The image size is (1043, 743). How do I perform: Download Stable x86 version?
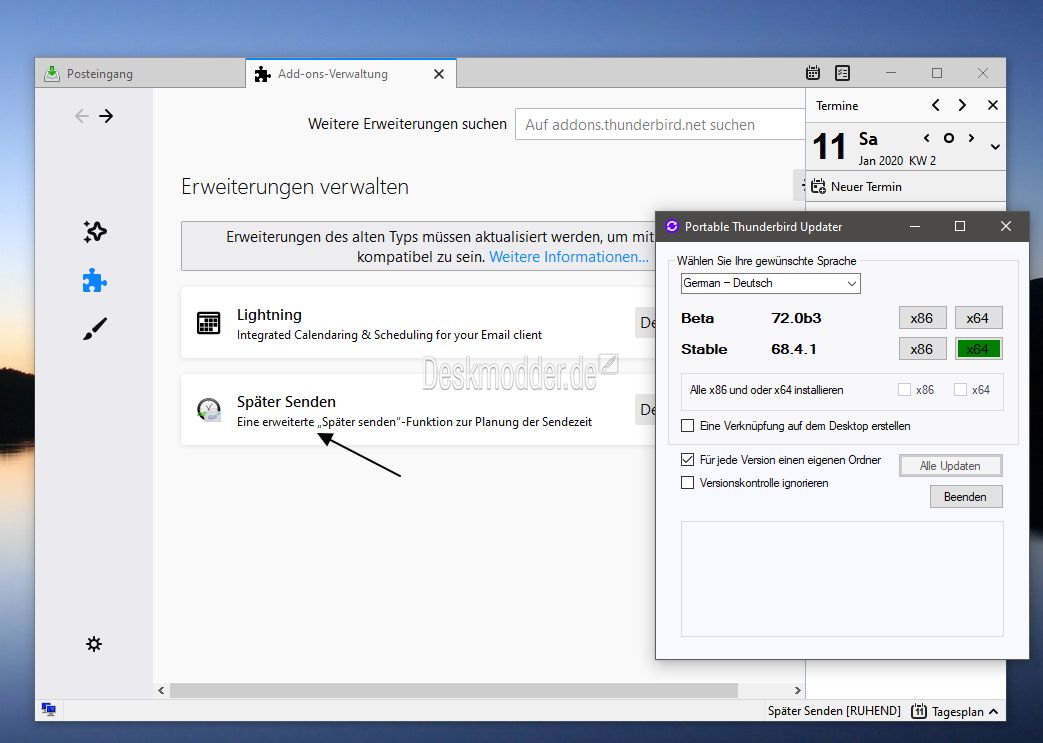(x=922, y=349)
